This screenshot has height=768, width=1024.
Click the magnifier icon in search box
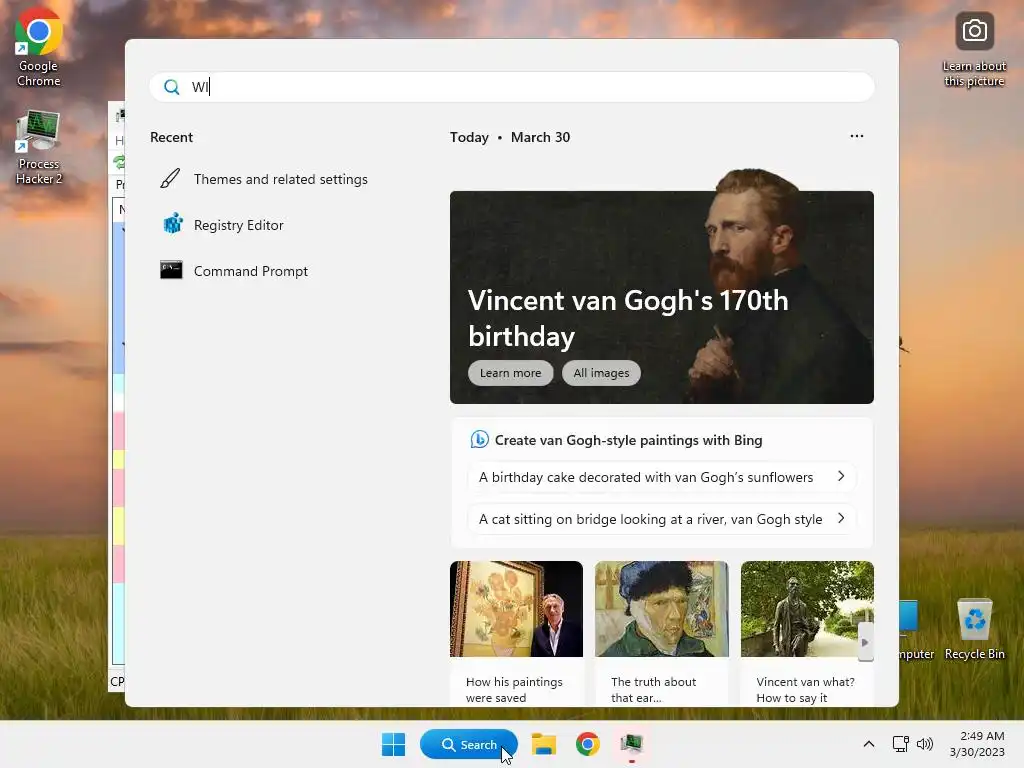tap(172, 87)
